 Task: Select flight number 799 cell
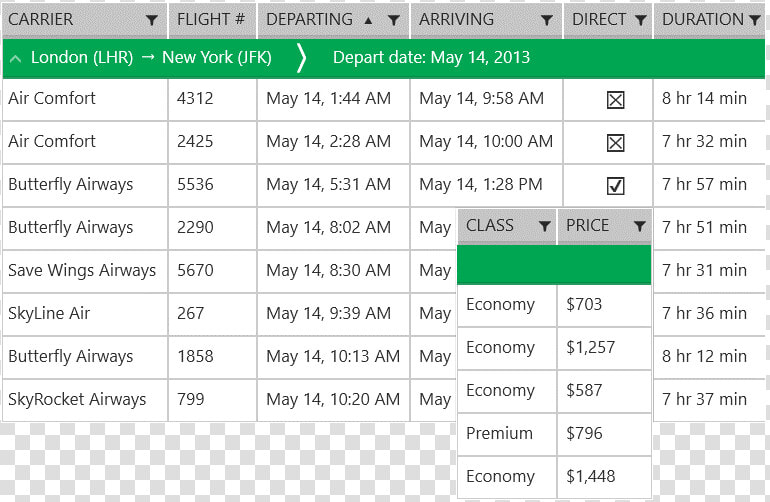(213, 400)
